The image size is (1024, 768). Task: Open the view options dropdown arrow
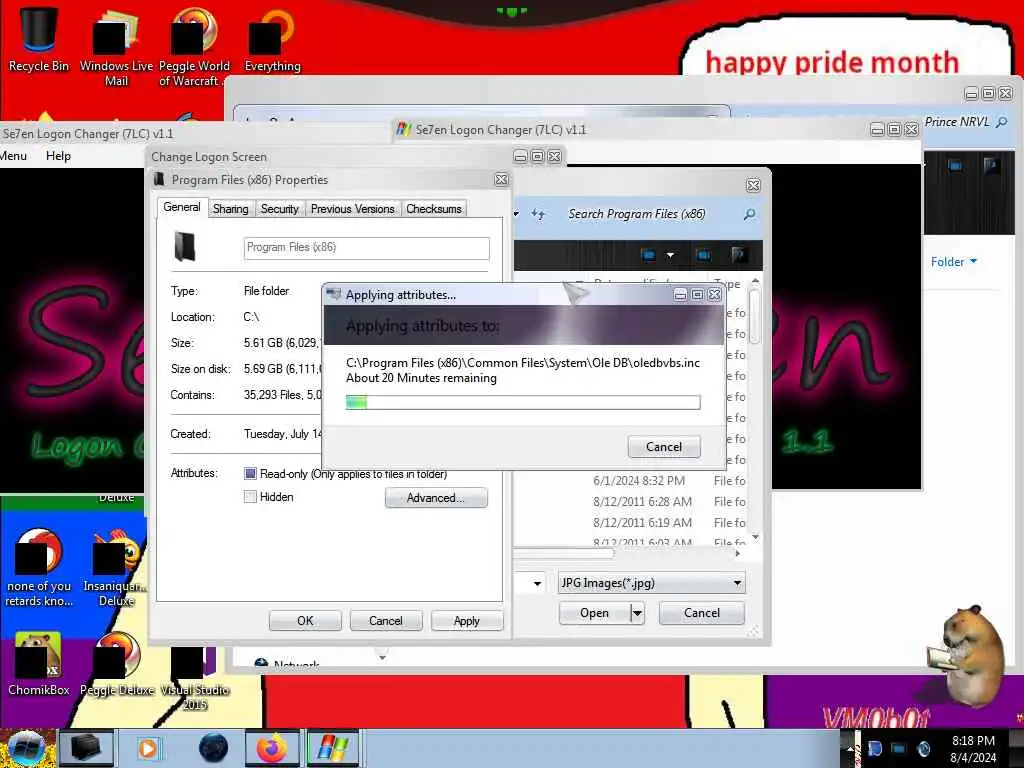(670, 255)
